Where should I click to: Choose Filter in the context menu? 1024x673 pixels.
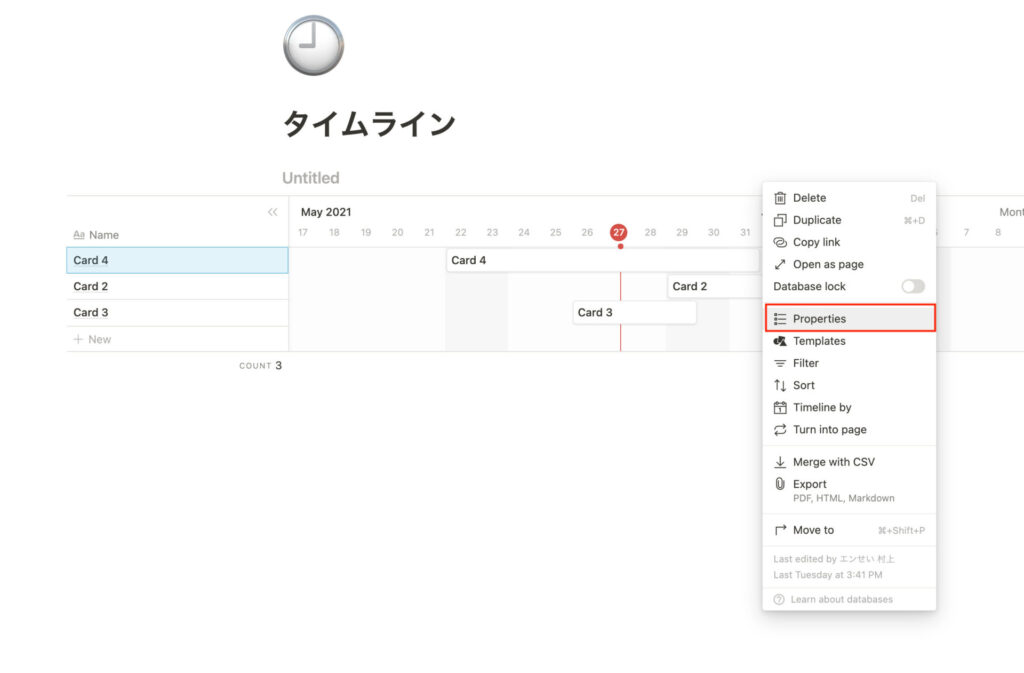click(849, 363)
